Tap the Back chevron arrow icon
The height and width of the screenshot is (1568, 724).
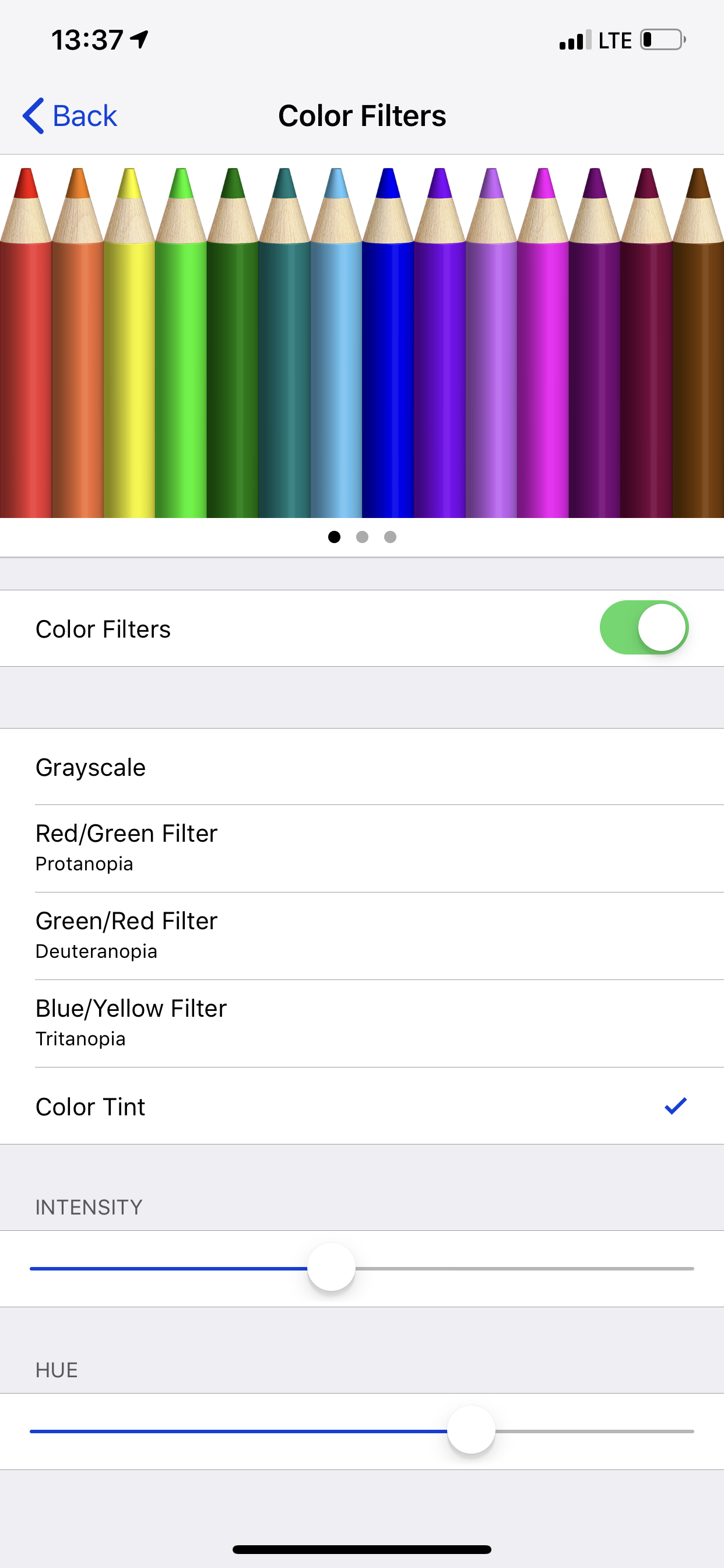point(33,116)
